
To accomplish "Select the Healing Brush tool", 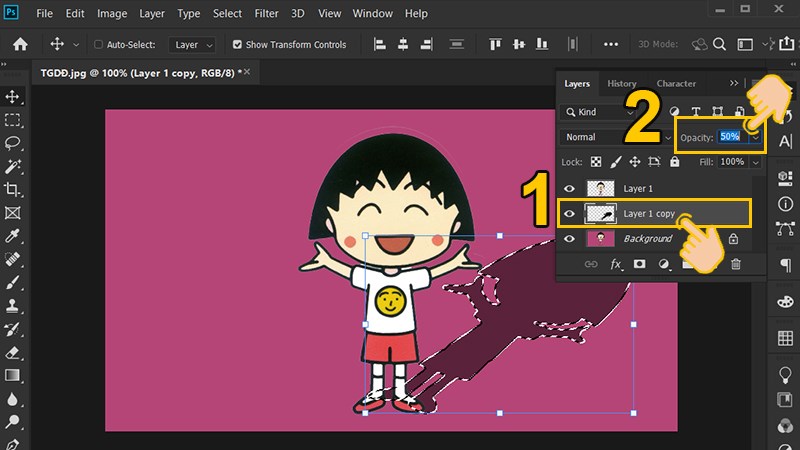I will pos(12,259).
